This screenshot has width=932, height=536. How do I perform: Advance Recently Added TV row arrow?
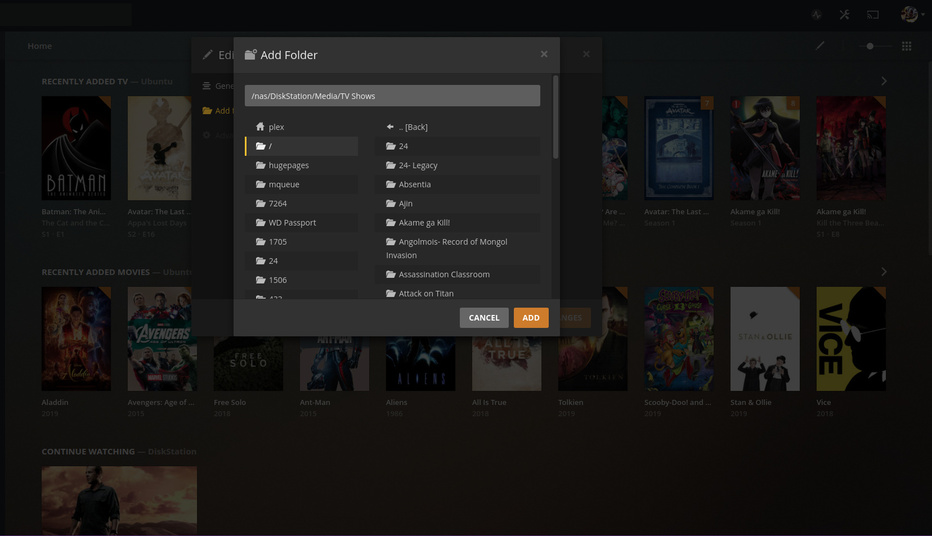click(x=884, y=81)
